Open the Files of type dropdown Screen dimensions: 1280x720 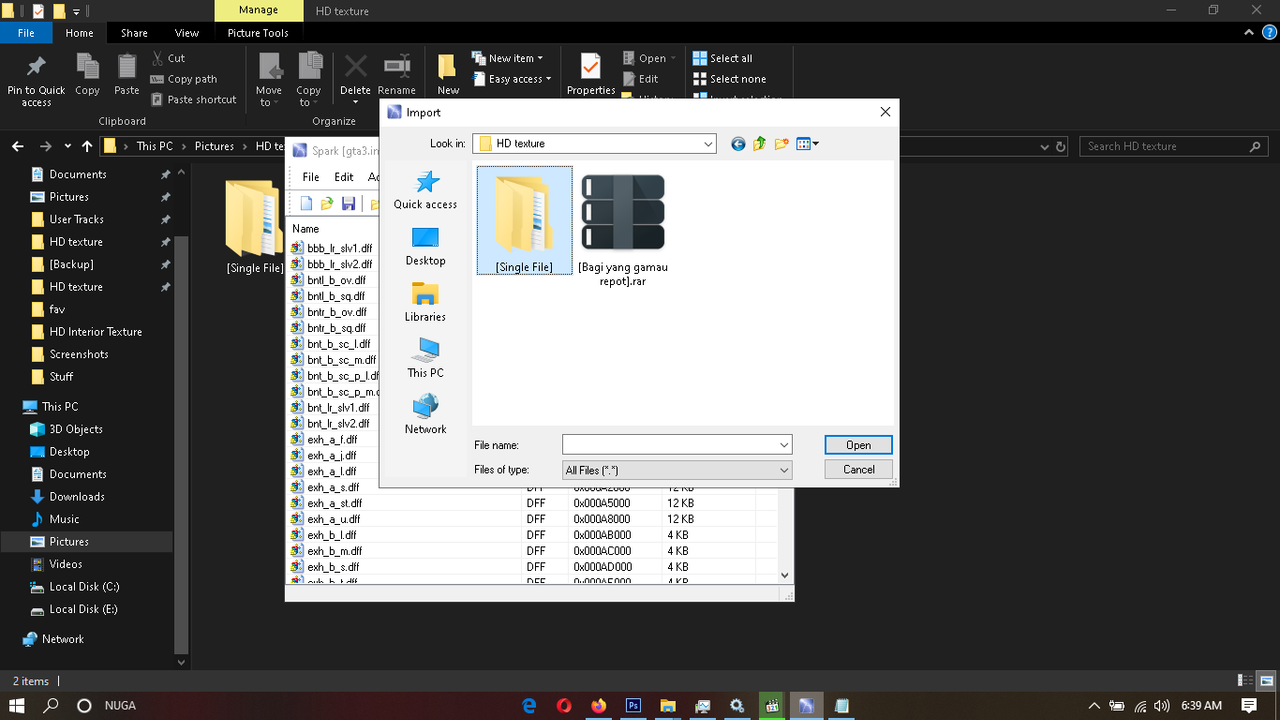677,470
